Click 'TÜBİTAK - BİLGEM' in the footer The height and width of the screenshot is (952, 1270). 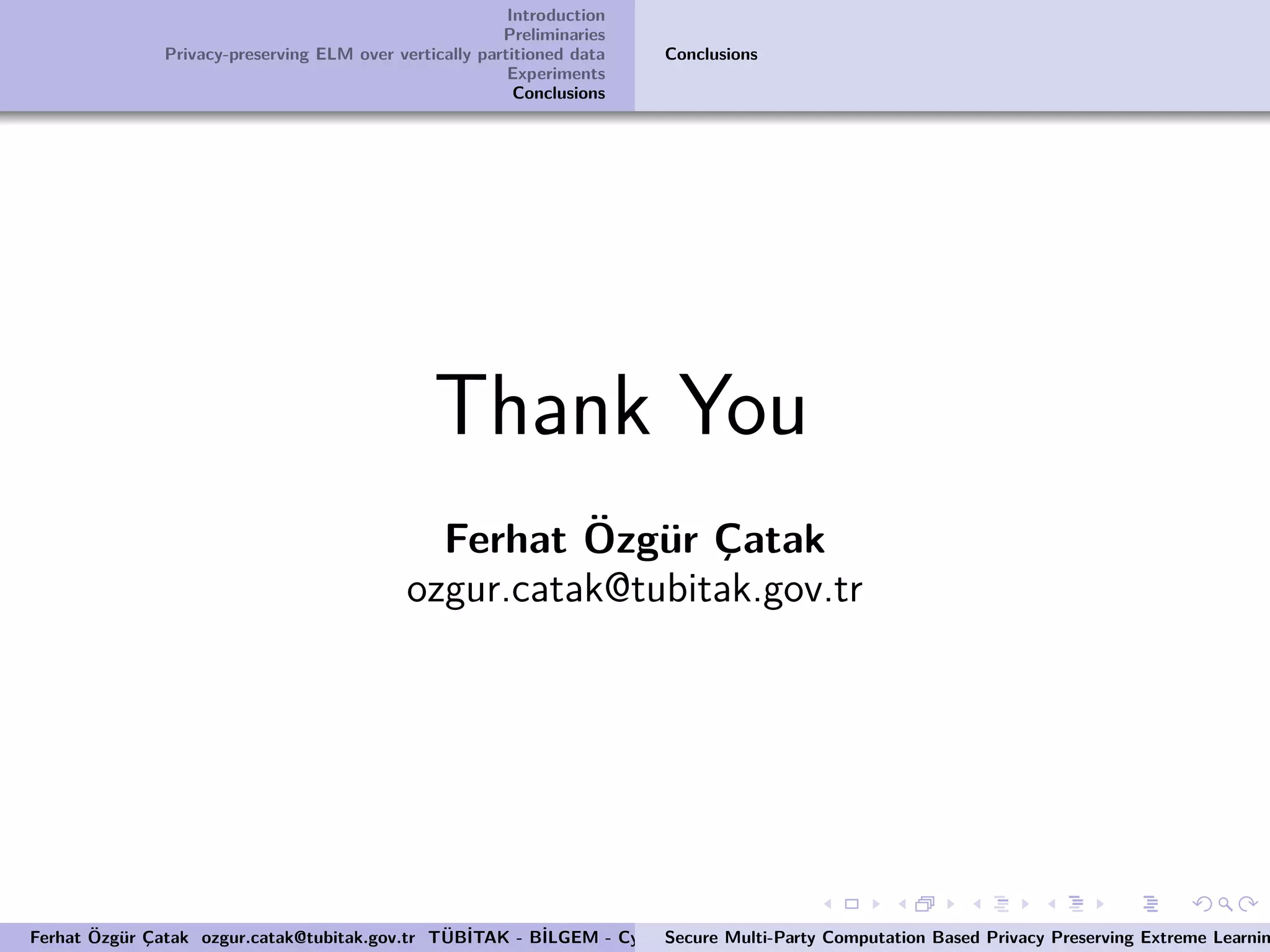tap(513, 937)
